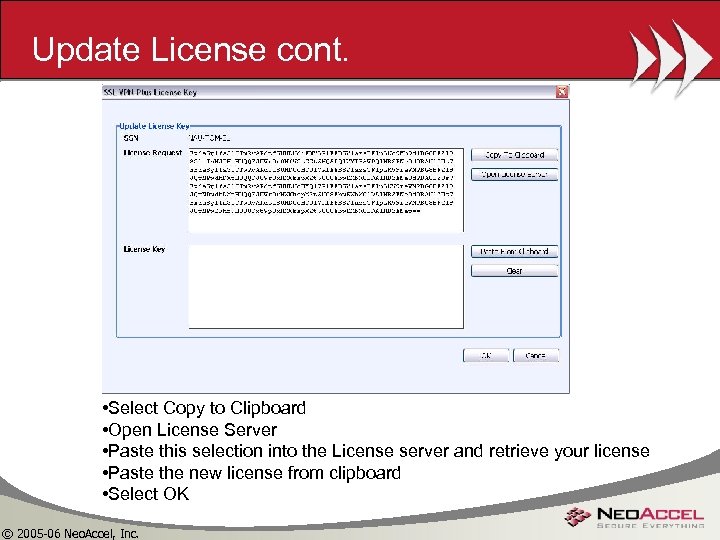Screen dimensions: 720x540
Task: Click the Copy To Clipboard button
Action: (514, 155)
